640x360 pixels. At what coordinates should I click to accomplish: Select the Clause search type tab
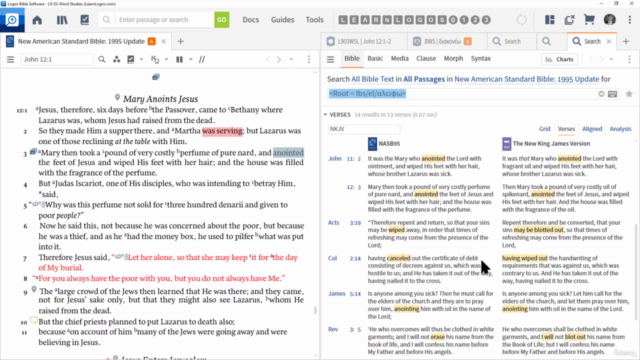426,58
